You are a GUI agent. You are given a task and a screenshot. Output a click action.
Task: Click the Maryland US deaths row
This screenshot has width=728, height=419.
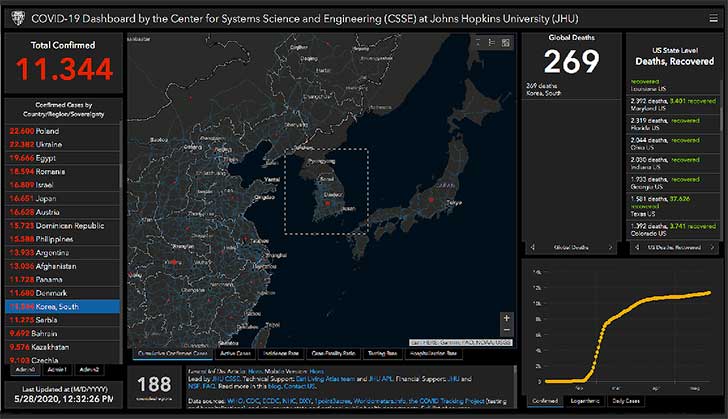[x=673, y=105]
